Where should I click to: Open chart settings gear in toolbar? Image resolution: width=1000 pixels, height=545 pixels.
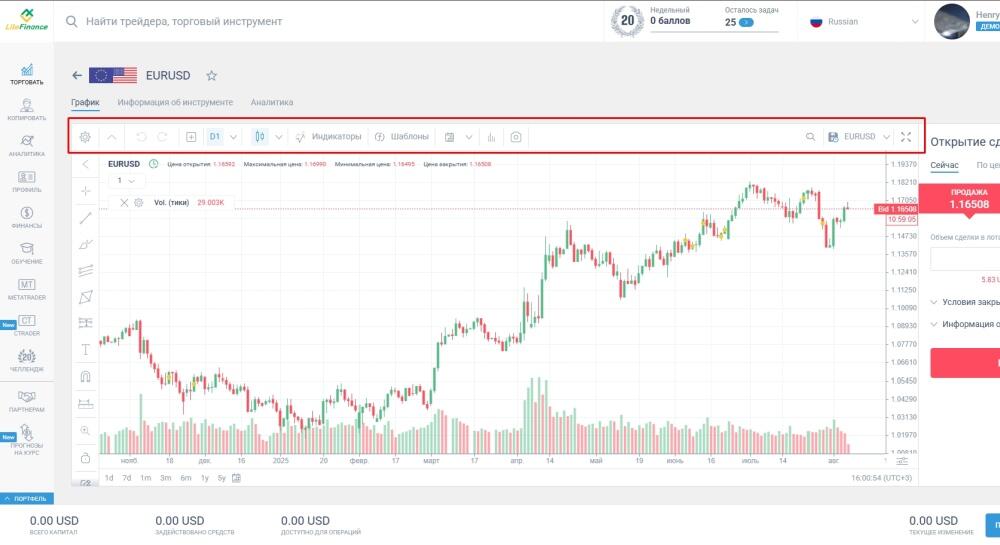[85, 137]
